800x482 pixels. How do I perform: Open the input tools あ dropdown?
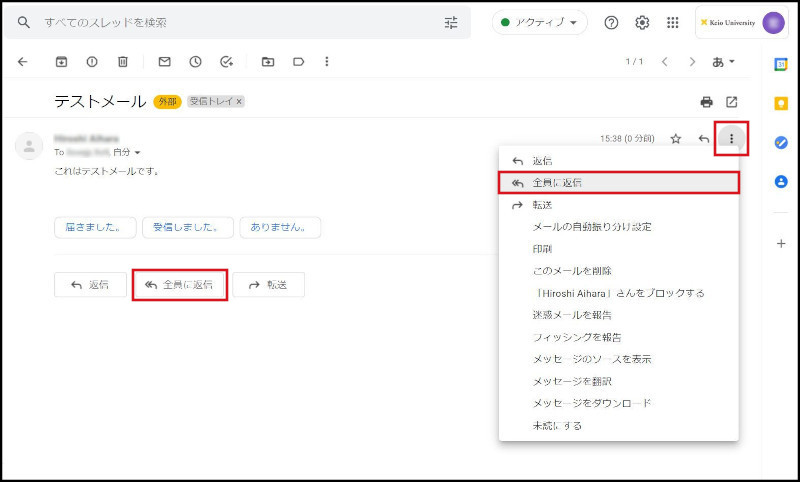tap(723, 62)
